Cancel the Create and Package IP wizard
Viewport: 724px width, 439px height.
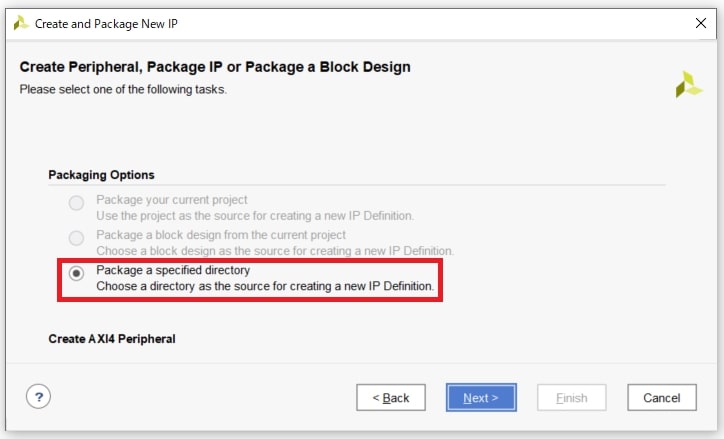pyautogui.click(x=662, y=397)
